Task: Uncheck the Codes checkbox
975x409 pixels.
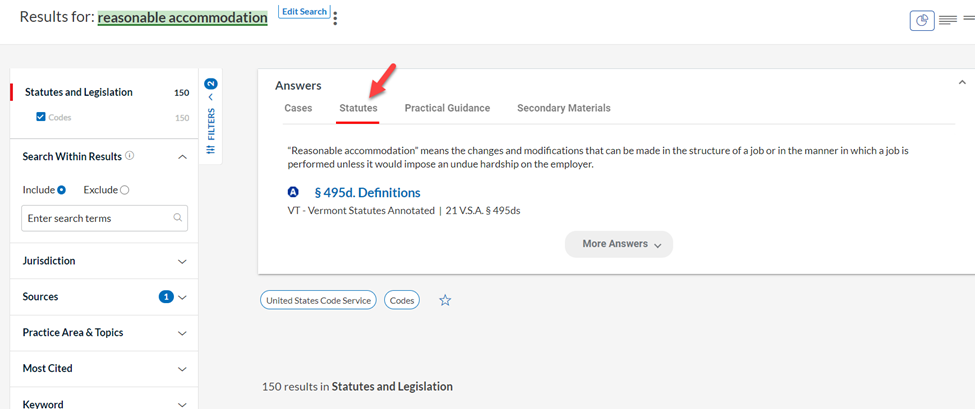Action: point(41,116)
